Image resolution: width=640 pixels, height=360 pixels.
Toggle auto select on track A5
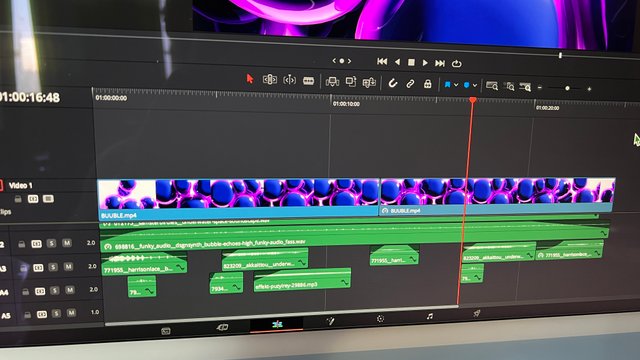(x=42, y=314)
